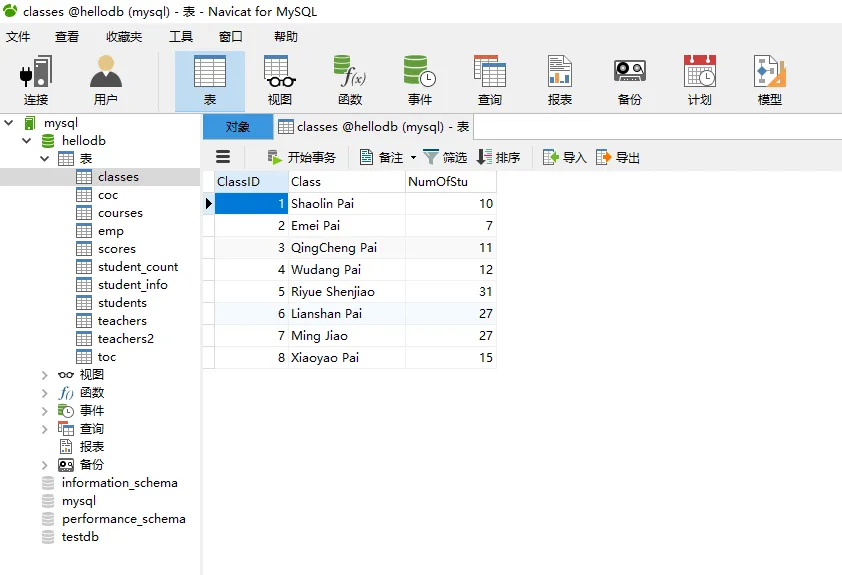Screen dimensions: 842x575
Task: Open the Connection (连接) tool
Action: [36, 81]
